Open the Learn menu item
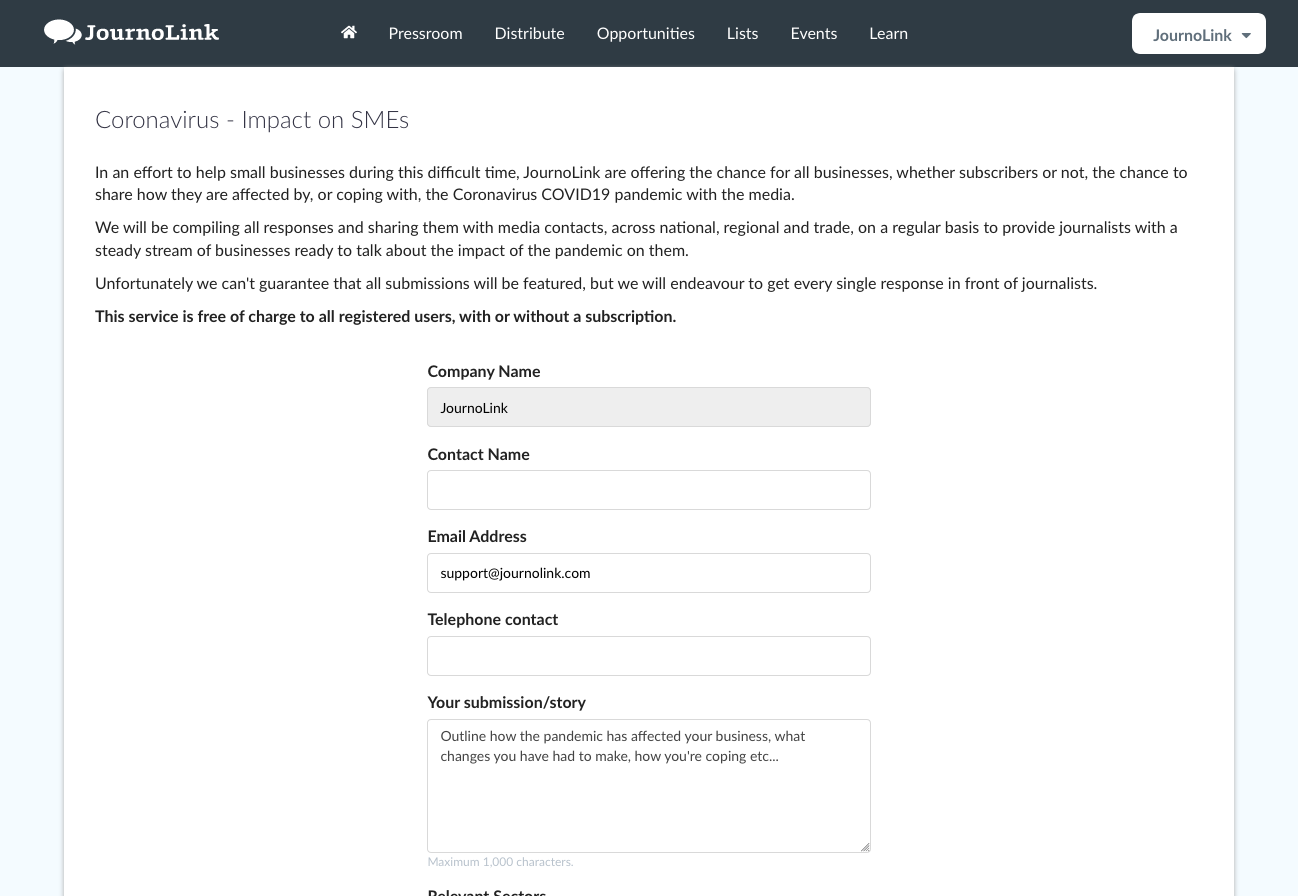Viewport: 1298px width, 896px height. pyautogui.click(x=888, y=33)
